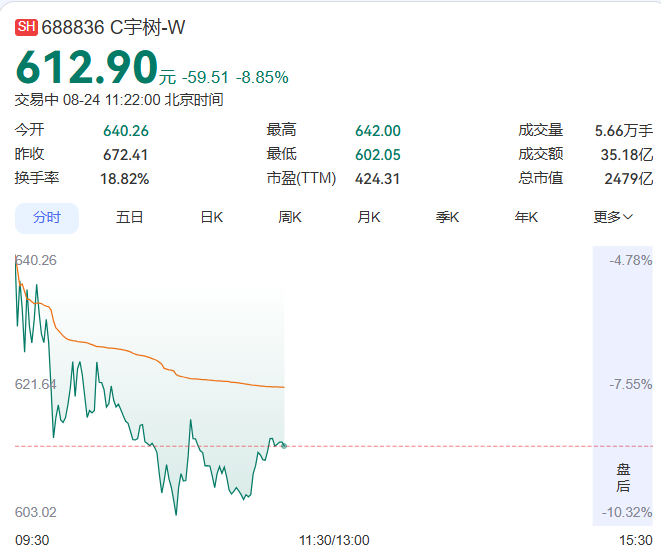Click the 换手率 label
661x559 pixels.
click(37, 178)
